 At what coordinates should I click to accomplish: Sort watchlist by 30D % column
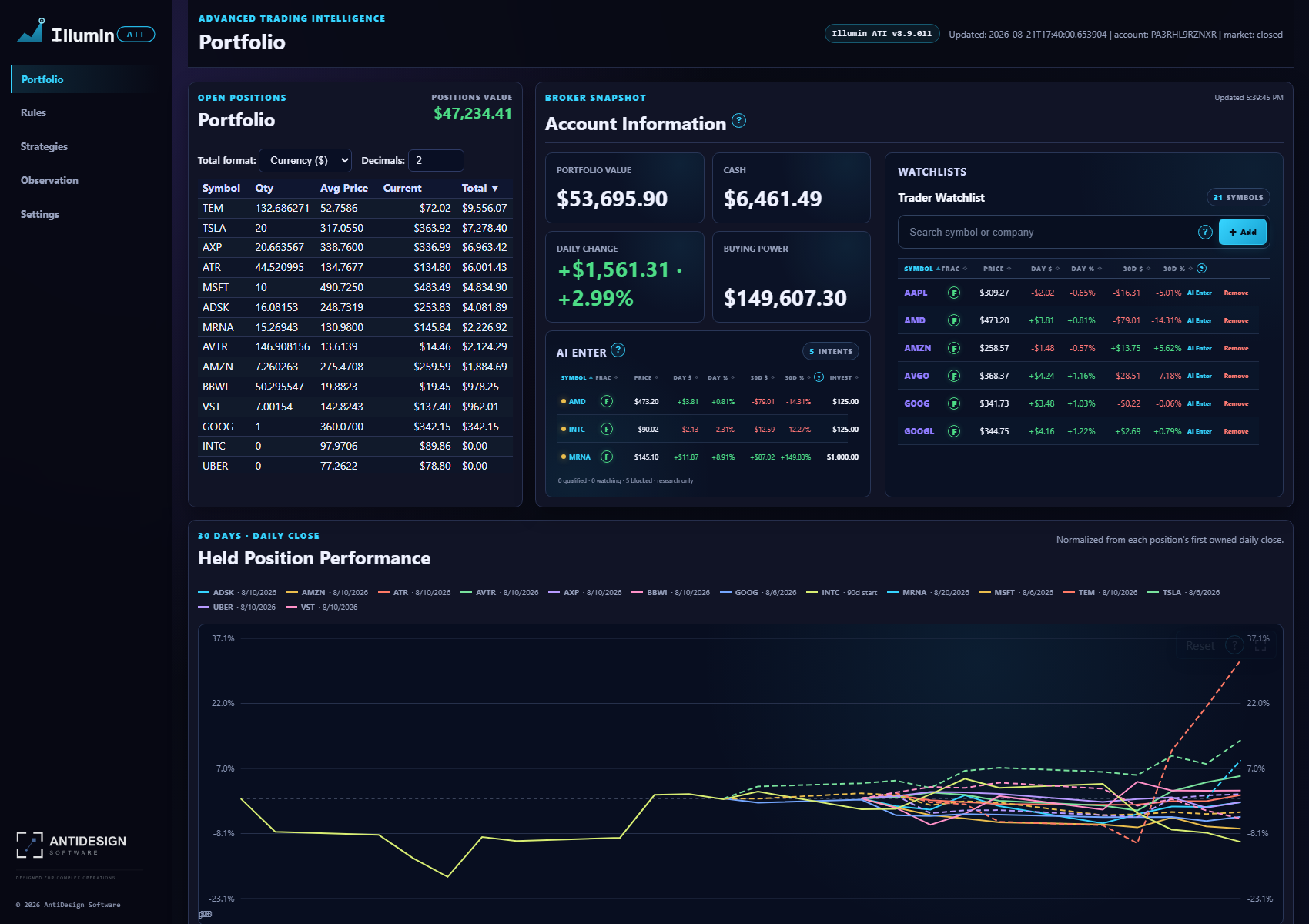click(x=1177, y=269)
